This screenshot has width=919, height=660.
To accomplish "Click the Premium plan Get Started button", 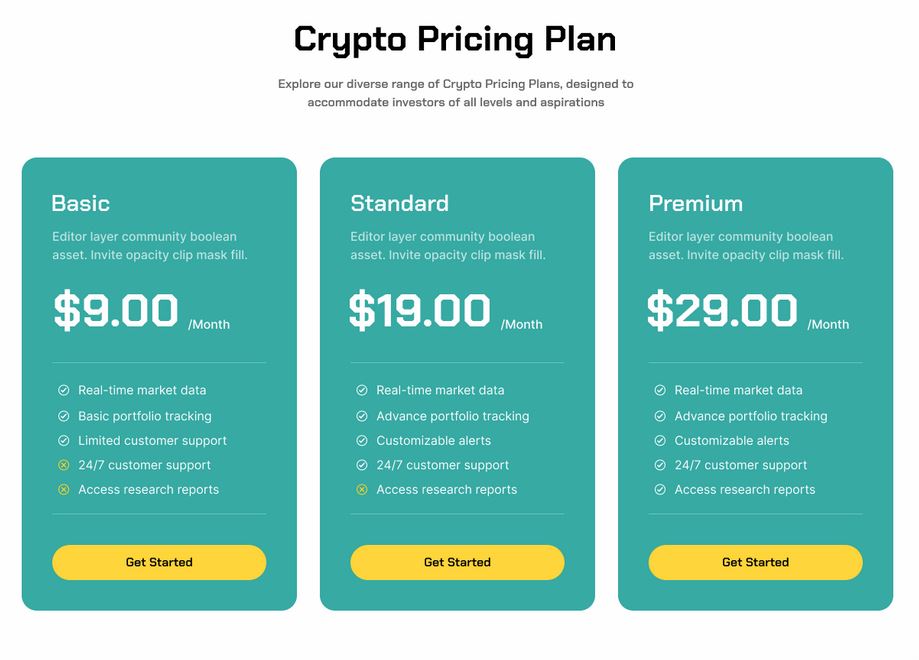I will [x=755, y=562].
